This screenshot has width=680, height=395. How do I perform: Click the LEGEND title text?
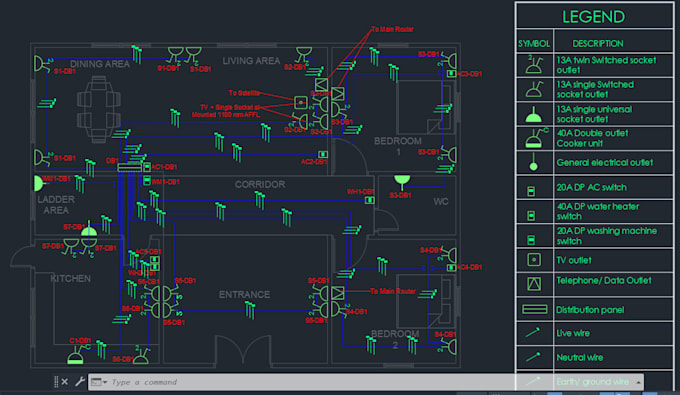click(593, 17)
